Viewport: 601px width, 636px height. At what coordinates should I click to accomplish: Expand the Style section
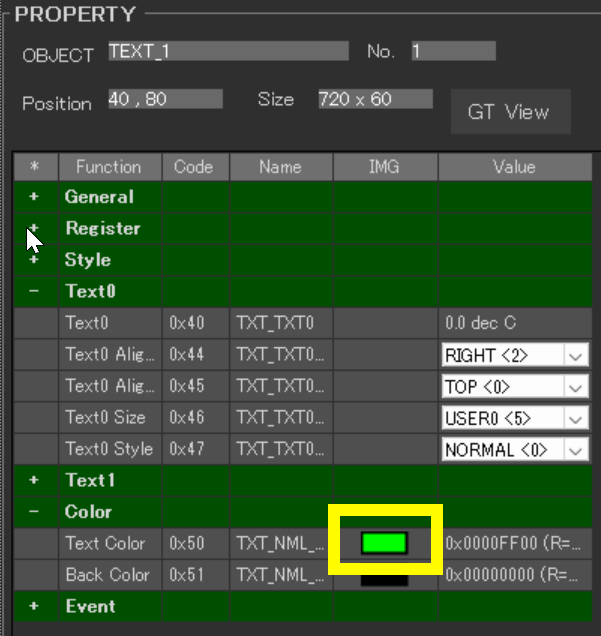tap(35, 260)
